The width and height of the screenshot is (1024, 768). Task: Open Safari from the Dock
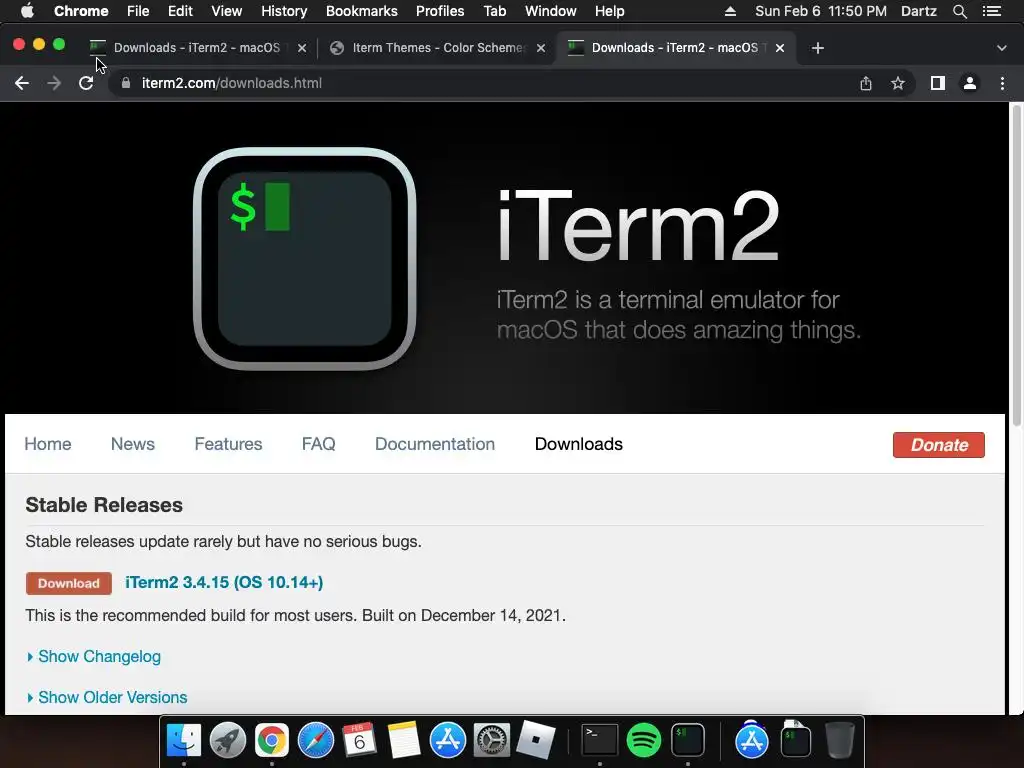(316, 740)
